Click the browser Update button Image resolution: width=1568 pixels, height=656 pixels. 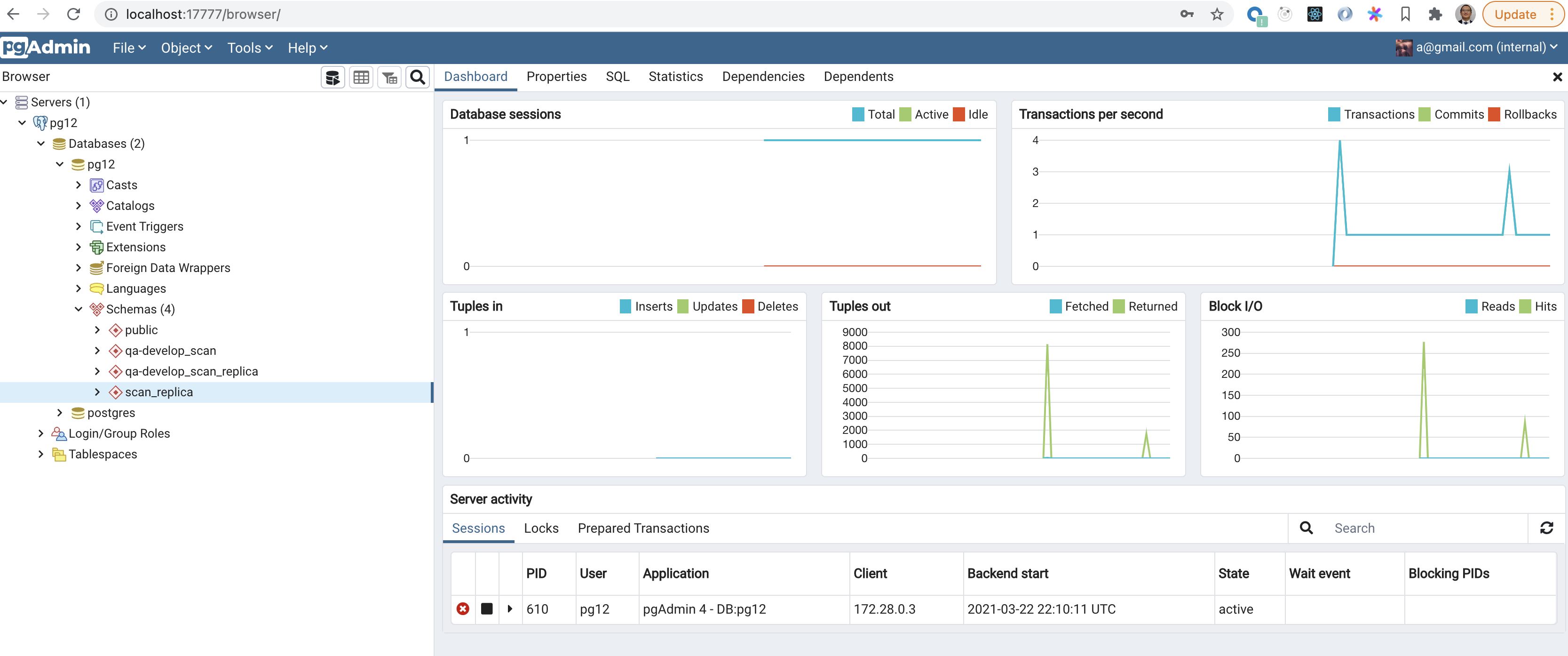[x=1515, y=14]
